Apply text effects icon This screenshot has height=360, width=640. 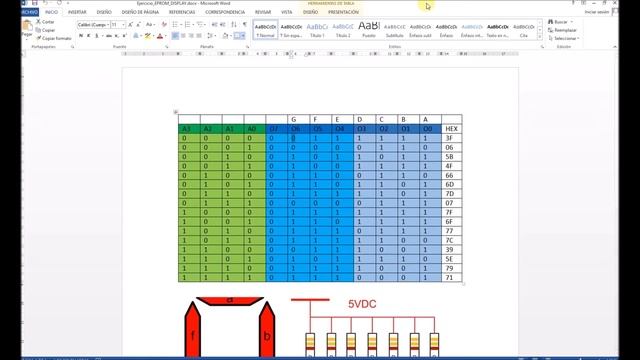tap(136, 36)
